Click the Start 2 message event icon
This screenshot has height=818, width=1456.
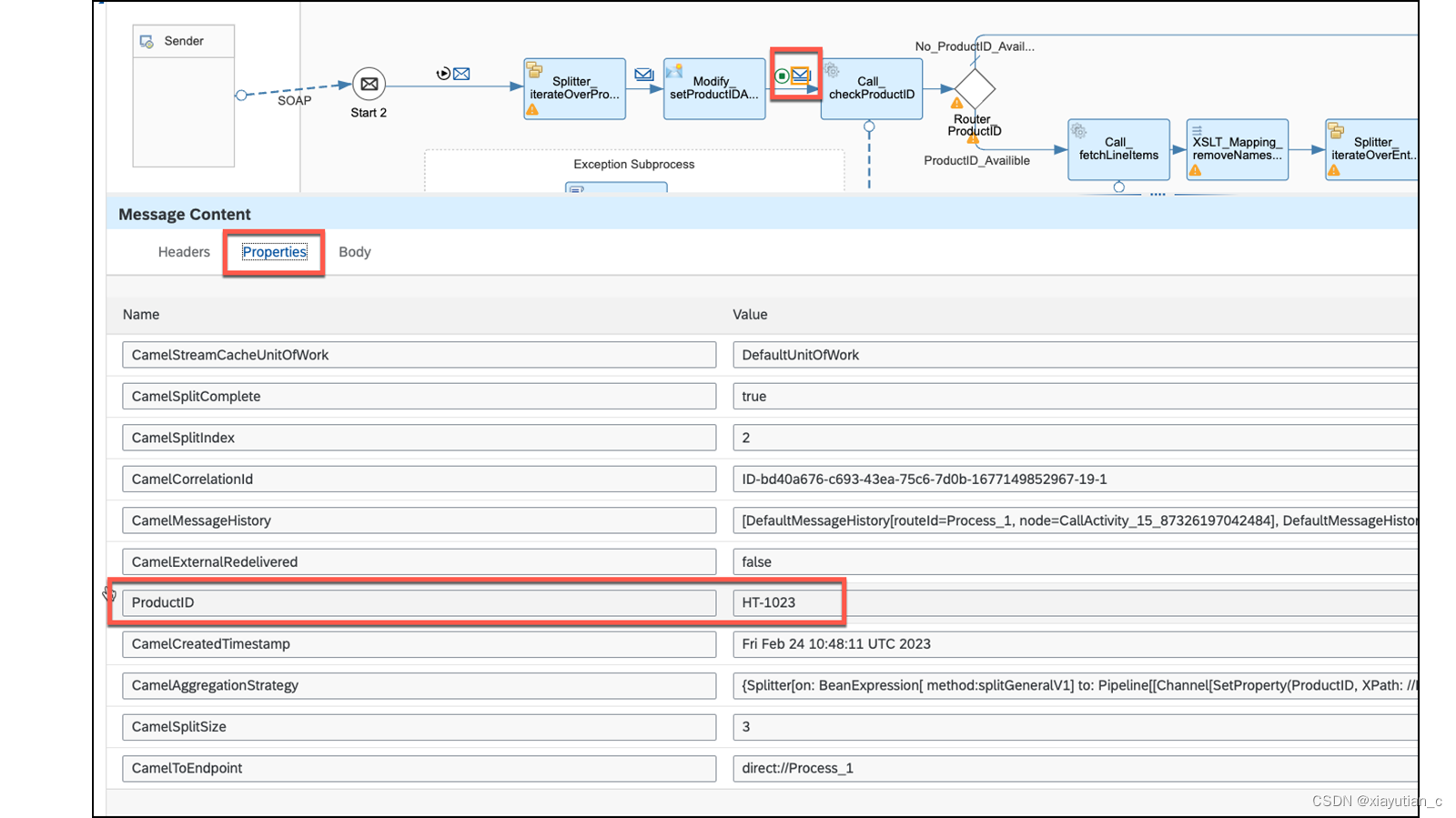point(369,85)
